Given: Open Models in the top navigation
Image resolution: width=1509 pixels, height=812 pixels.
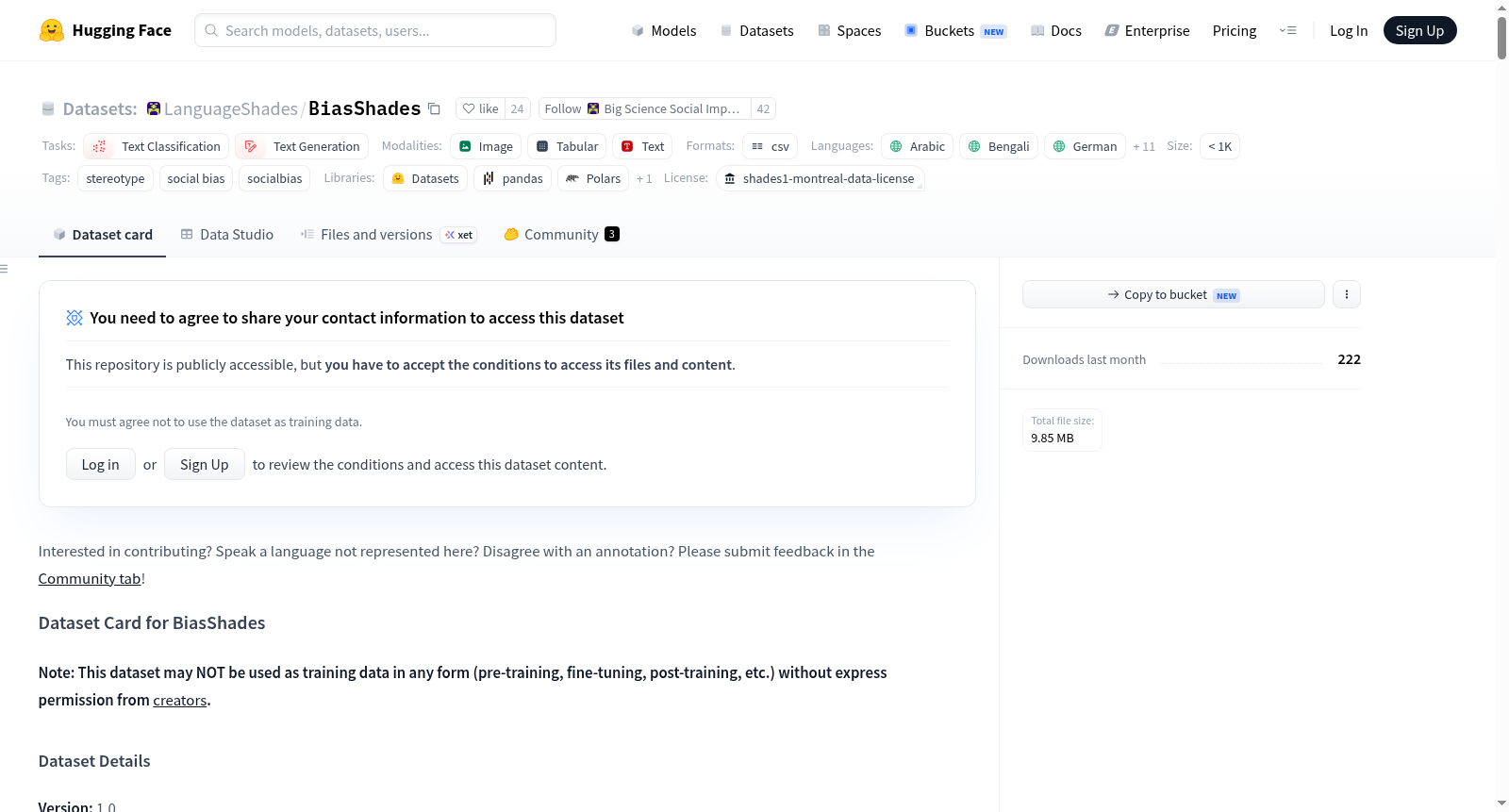Looking at the screenshot, I should coord(664,31).
